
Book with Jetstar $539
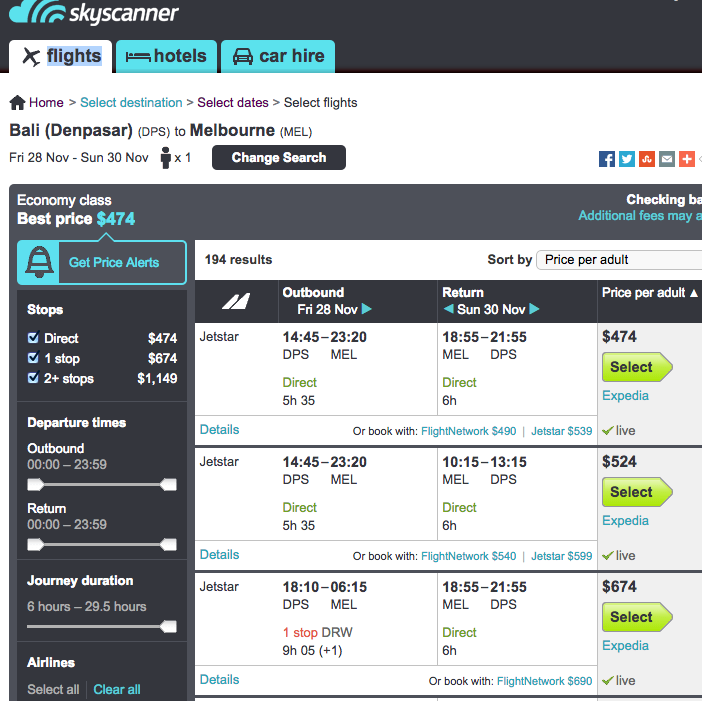561,431
